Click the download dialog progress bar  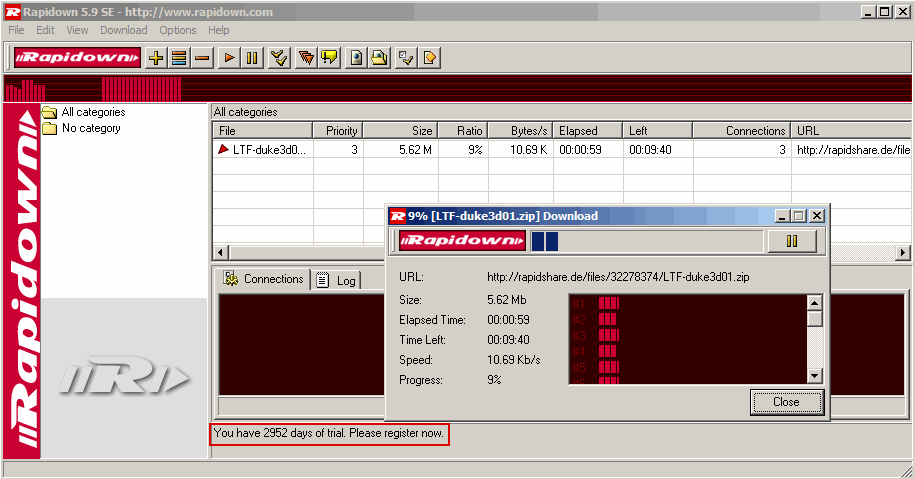pyautogui.click(x=647, y=241)
